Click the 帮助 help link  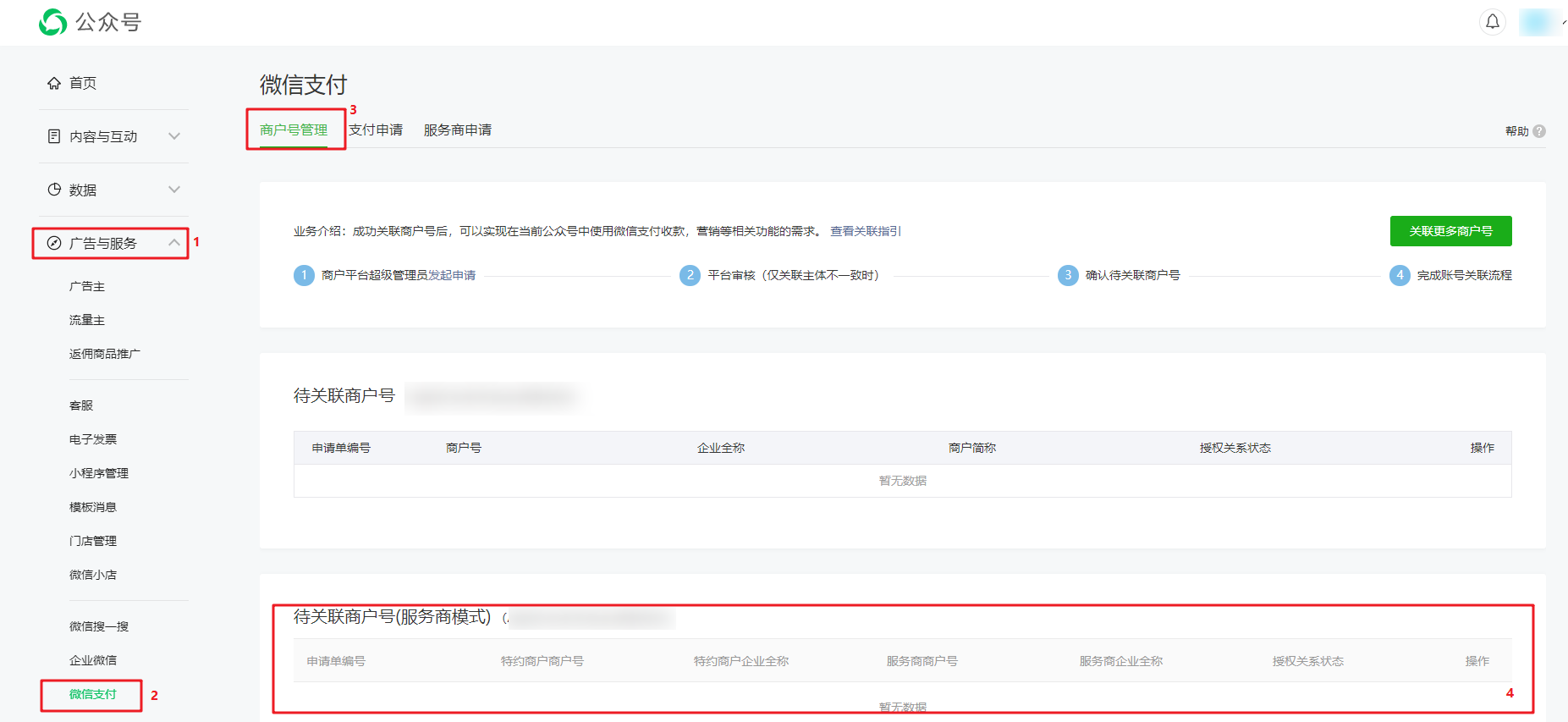pyautogui.click(x=1516, y=131)
